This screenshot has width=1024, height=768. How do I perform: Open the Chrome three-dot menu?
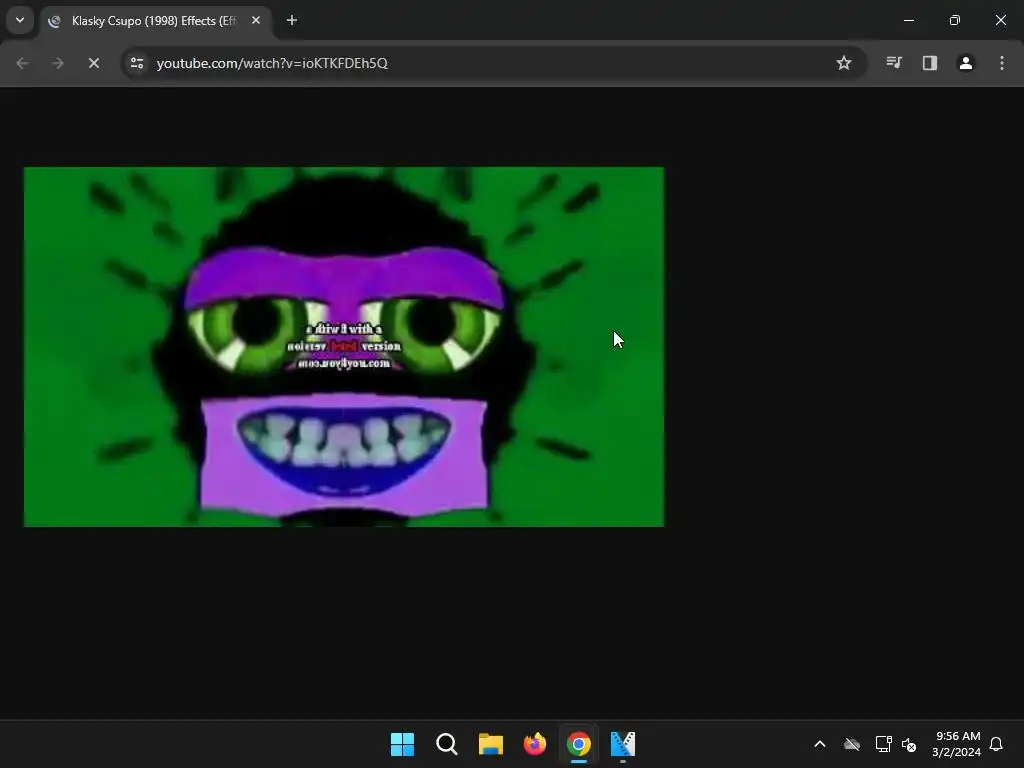tap(1002, 63)
